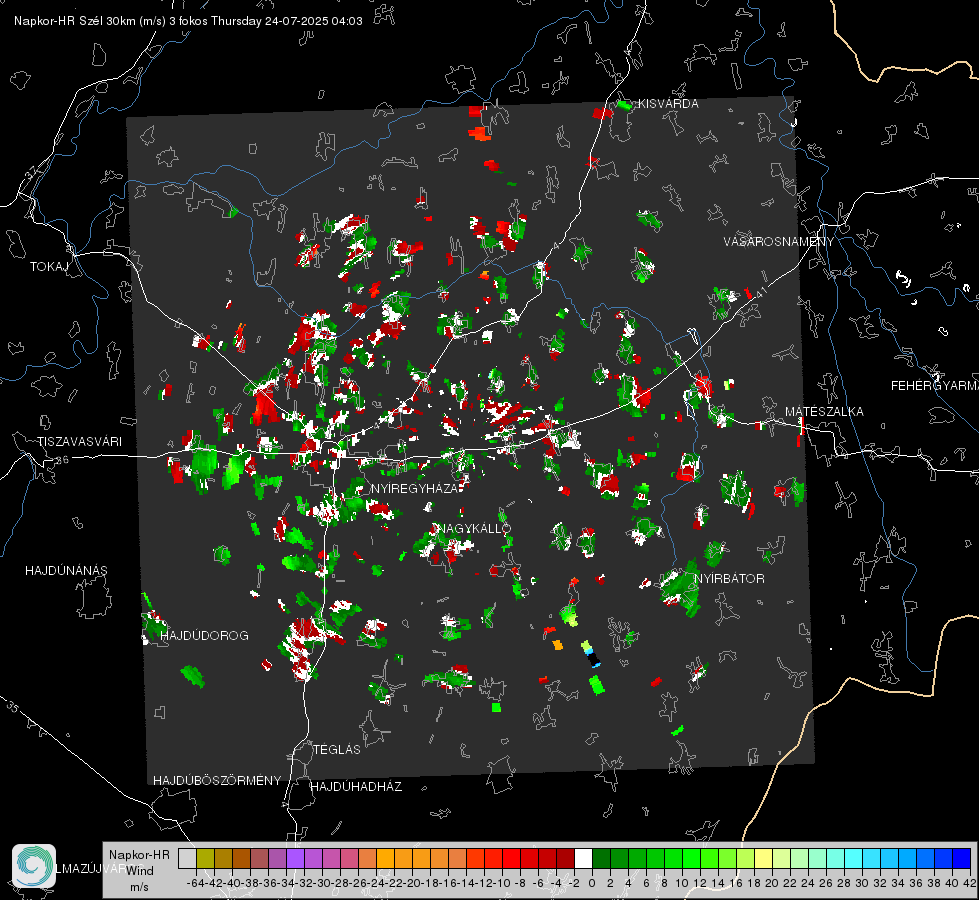The width and height of the screenshot is (979, 900).
Task: Click the swirl logo icon at bottom-left
Action: (x=34, y=866)
